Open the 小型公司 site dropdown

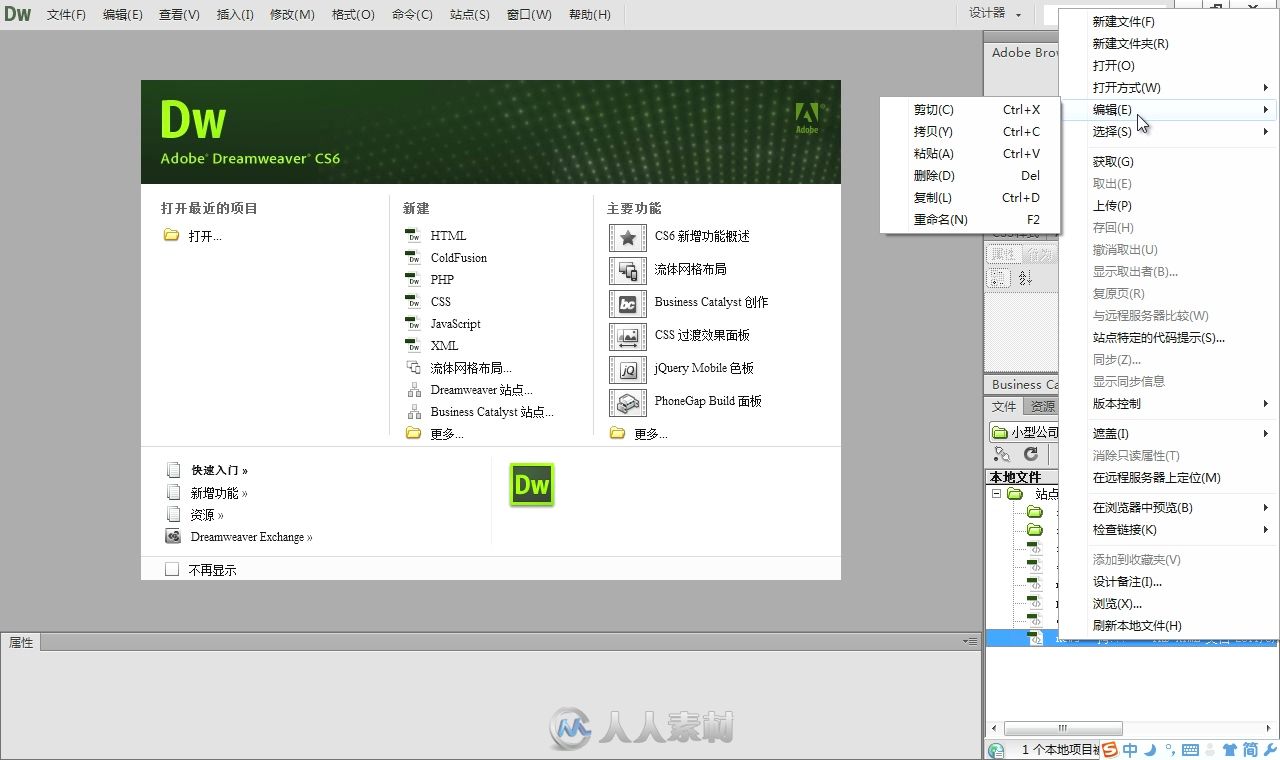click(1024, 432)
